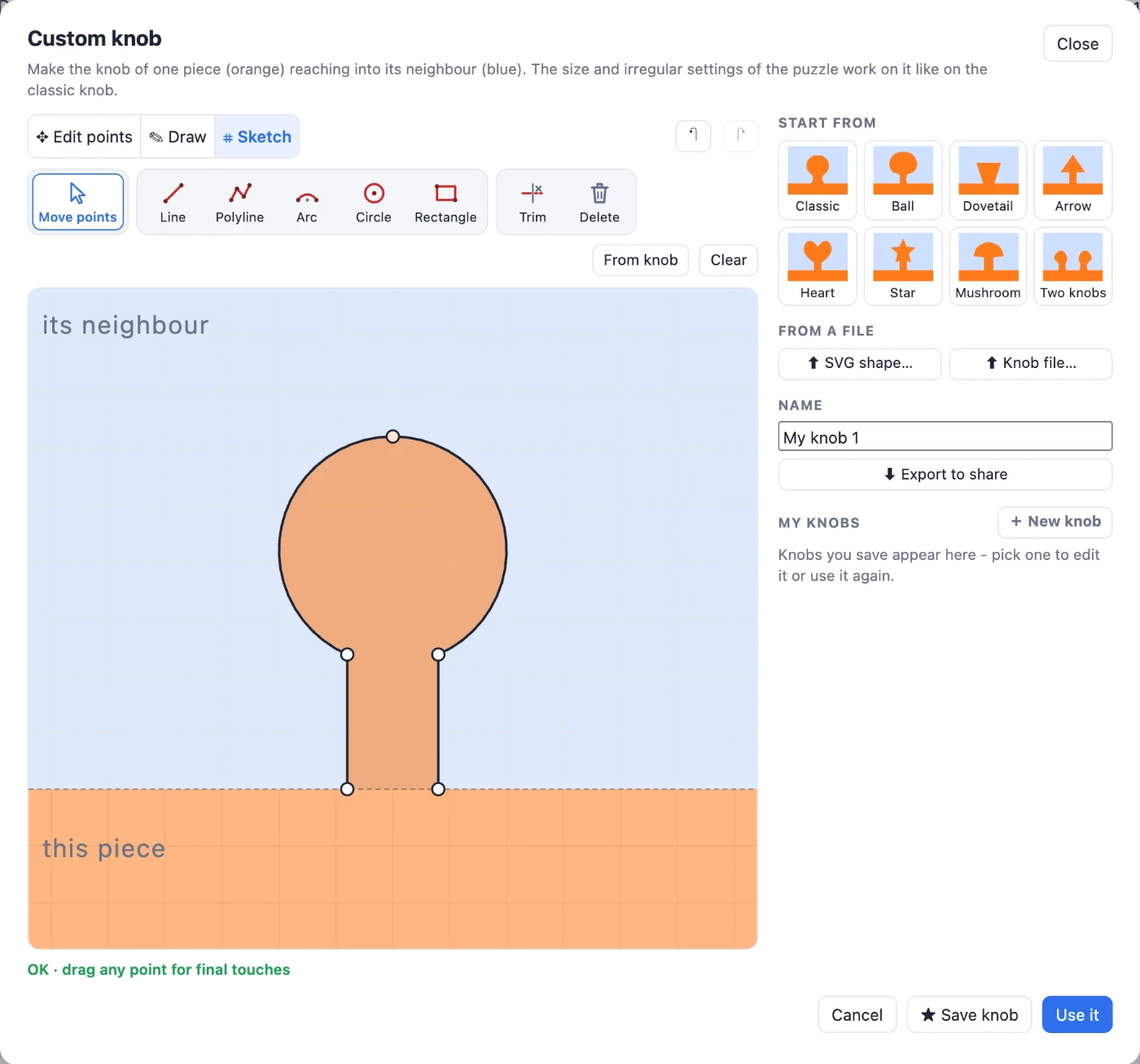
Task: Click the knob name input field
Action: (945, 436)
